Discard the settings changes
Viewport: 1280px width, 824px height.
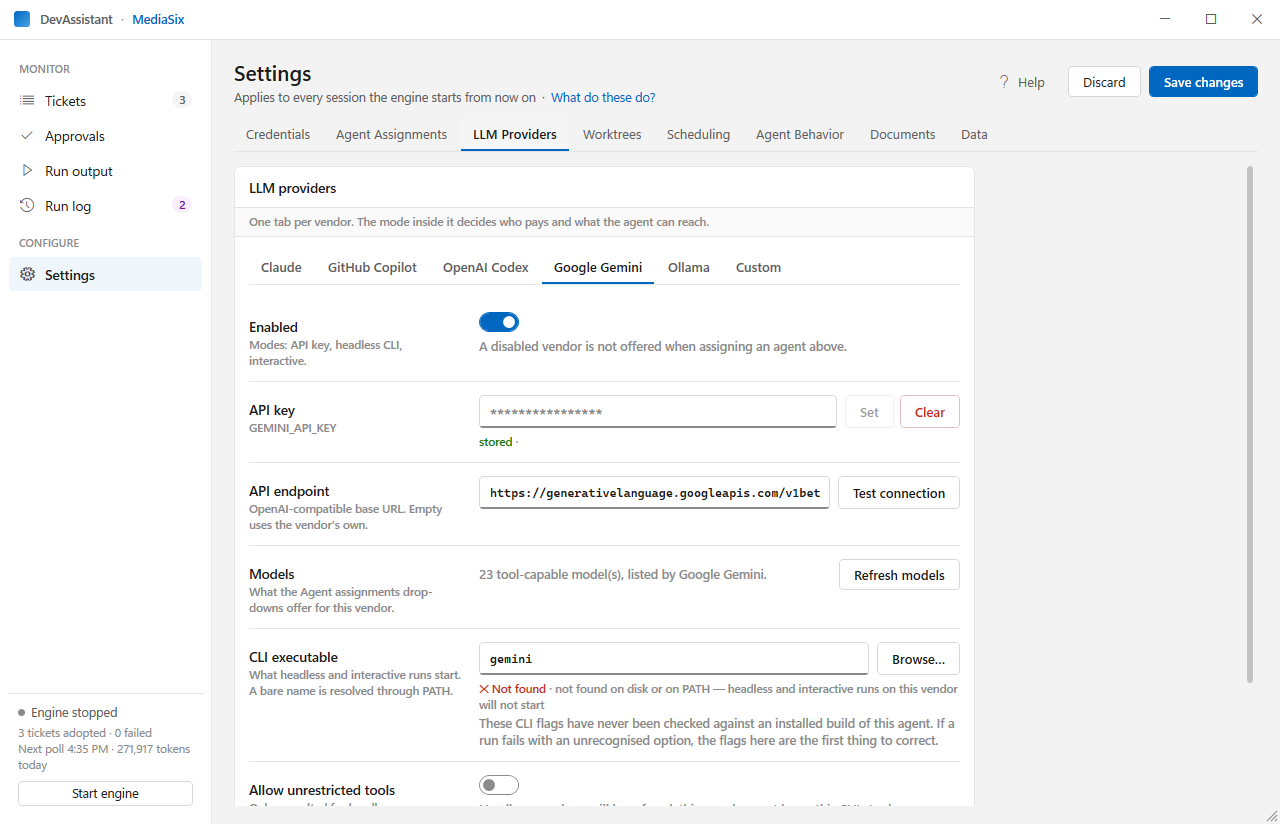pyautogui.click(x=1104, y=82)
